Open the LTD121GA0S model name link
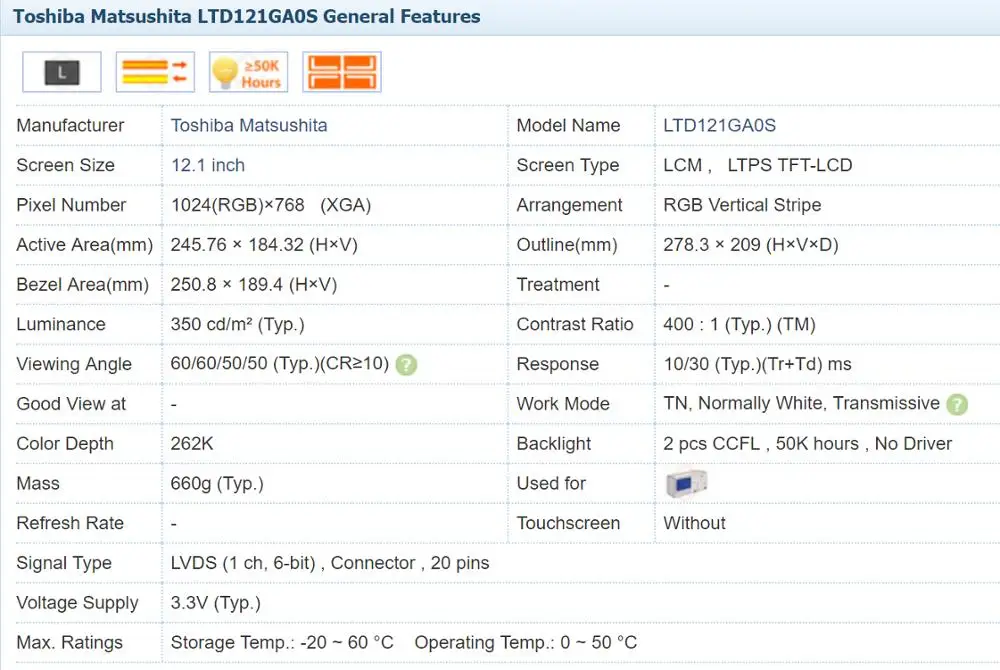This screenshot has width=1000, height=670. coord(719,125)
